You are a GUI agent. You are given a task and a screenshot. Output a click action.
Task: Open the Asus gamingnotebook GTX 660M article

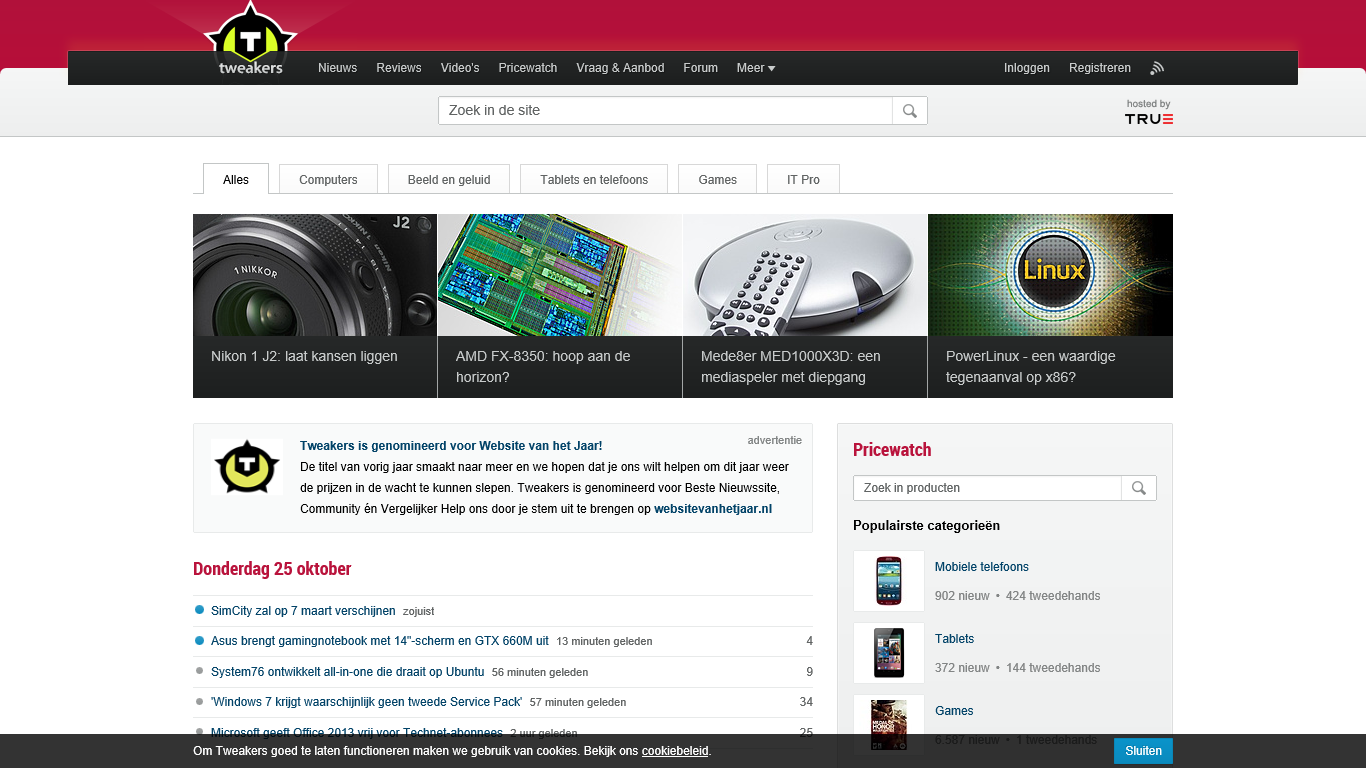tap(380, 641)
